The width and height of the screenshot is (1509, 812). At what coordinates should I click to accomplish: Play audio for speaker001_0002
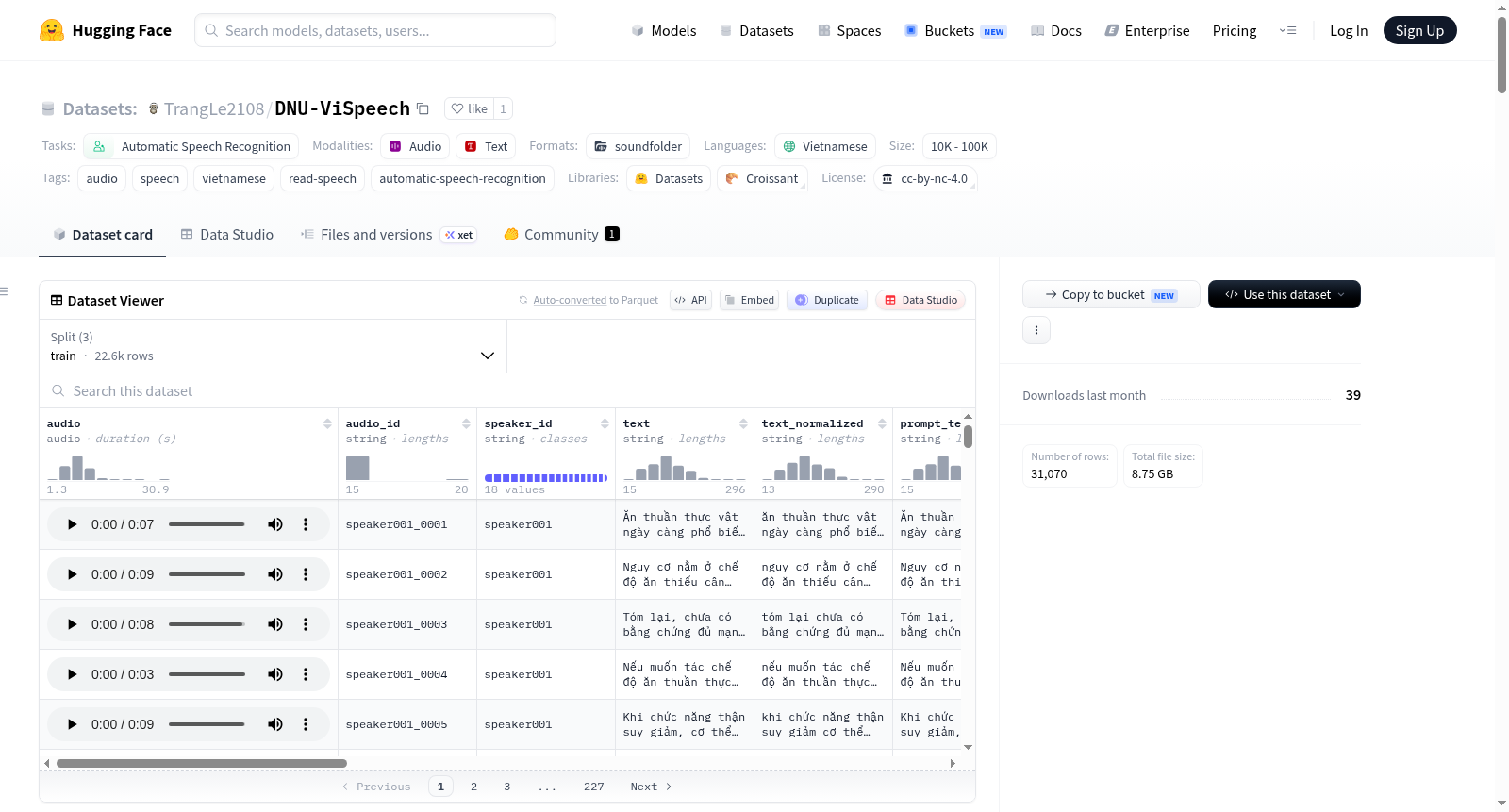(x=72, y=574)
